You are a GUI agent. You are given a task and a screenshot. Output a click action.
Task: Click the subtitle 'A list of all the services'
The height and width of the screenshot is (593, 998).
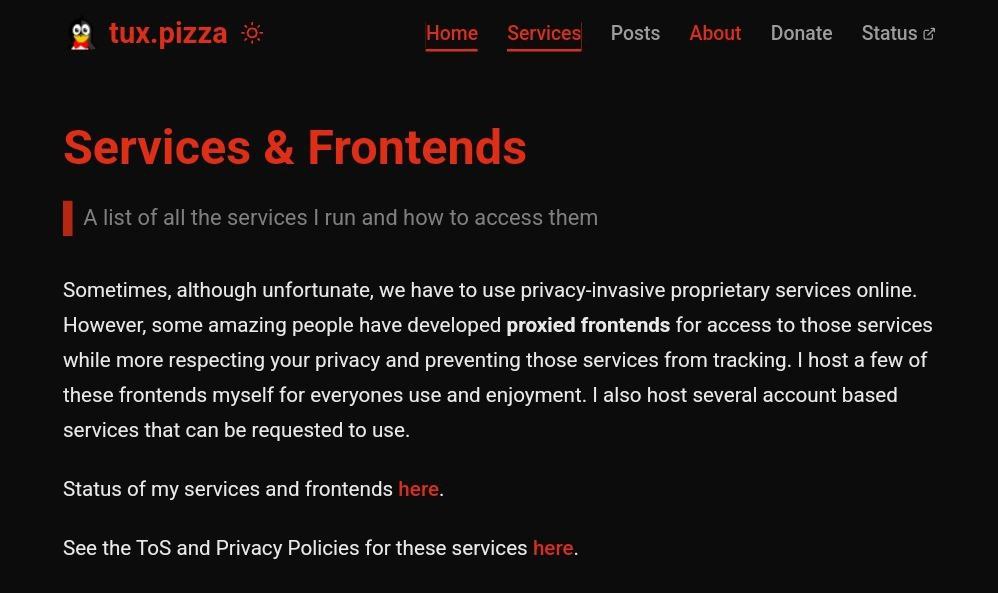click(340, 218)
